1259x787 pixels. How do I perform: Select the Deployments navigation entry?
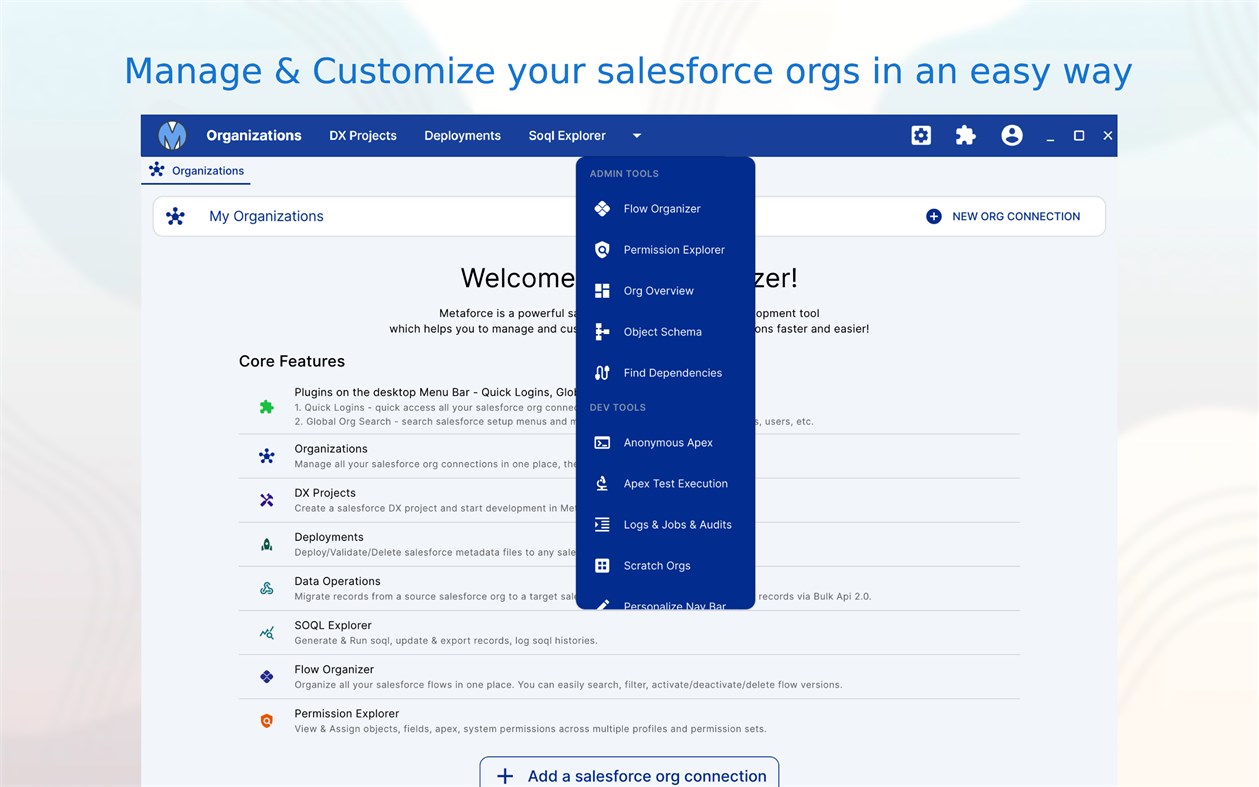pyautogui.click(x=462, y=135)
